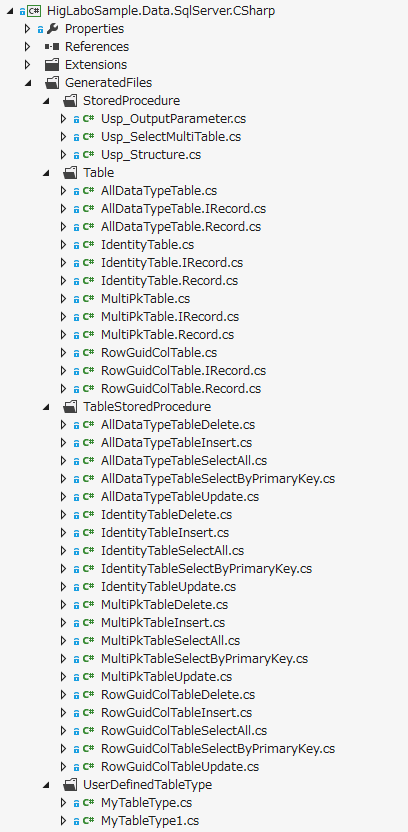Expand the Properties node
408x832 pixels.
tap(28, 29)
